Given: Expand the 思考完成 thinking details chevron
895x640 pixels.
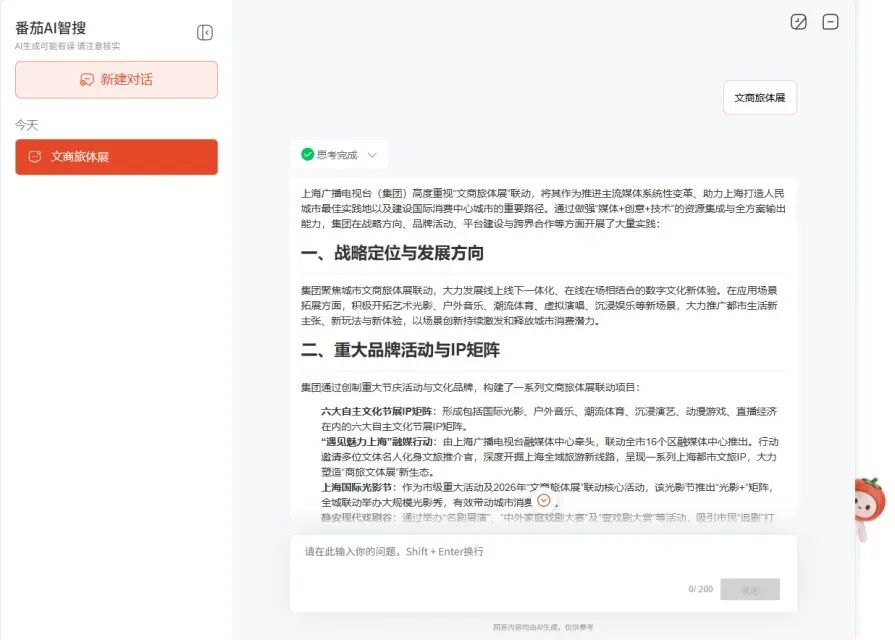Looking at the screenshot, I should coord(372,155).
